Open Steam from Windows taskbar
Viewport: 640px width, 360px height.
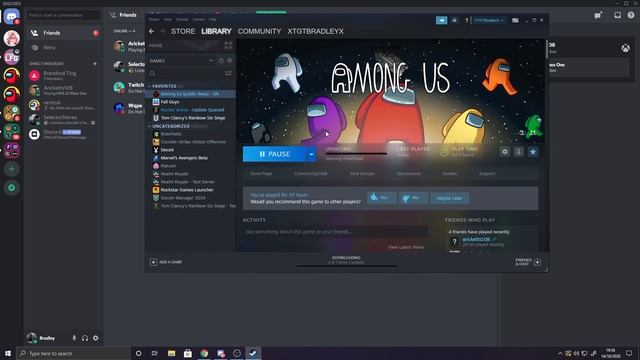click(x=253, y=353)
